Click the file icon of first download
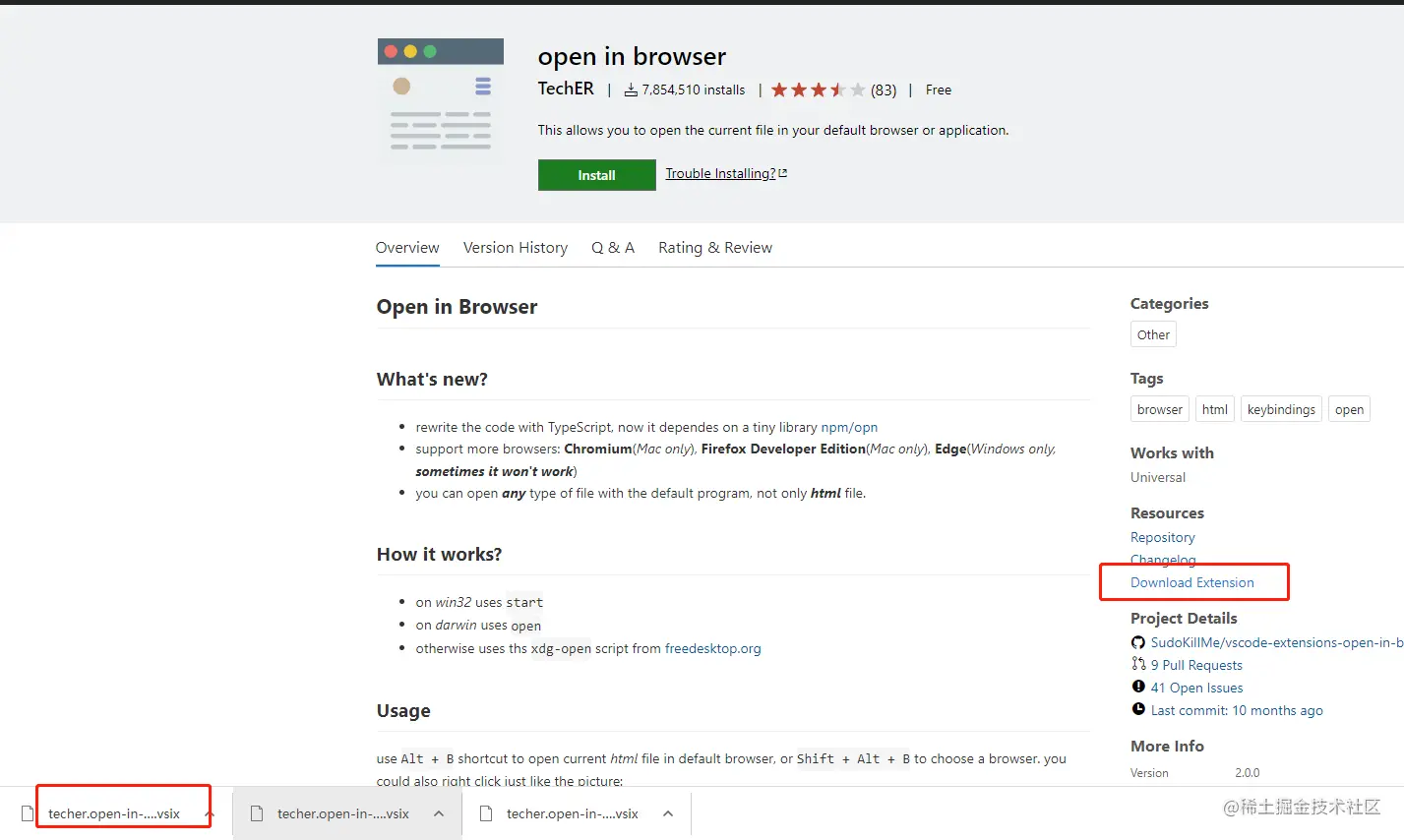The width and height of the screenshot is (1404, 840). pos(28,813)
